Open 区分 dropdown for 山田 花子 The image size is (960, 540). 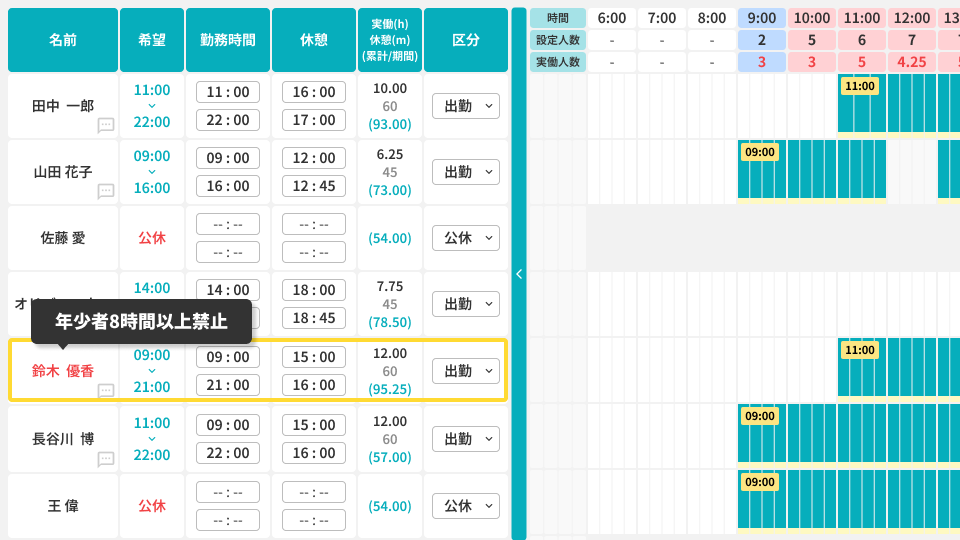tap(466, 172)
